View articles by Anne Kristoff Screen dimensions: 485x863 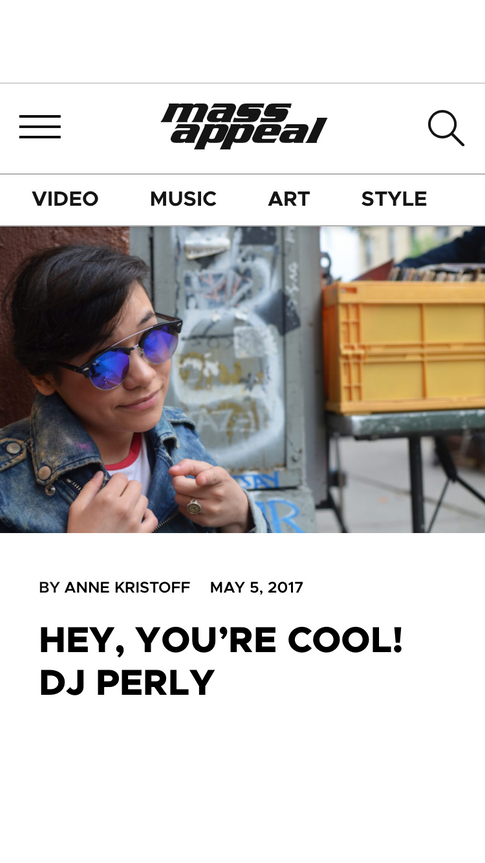[x=127, y=587]
